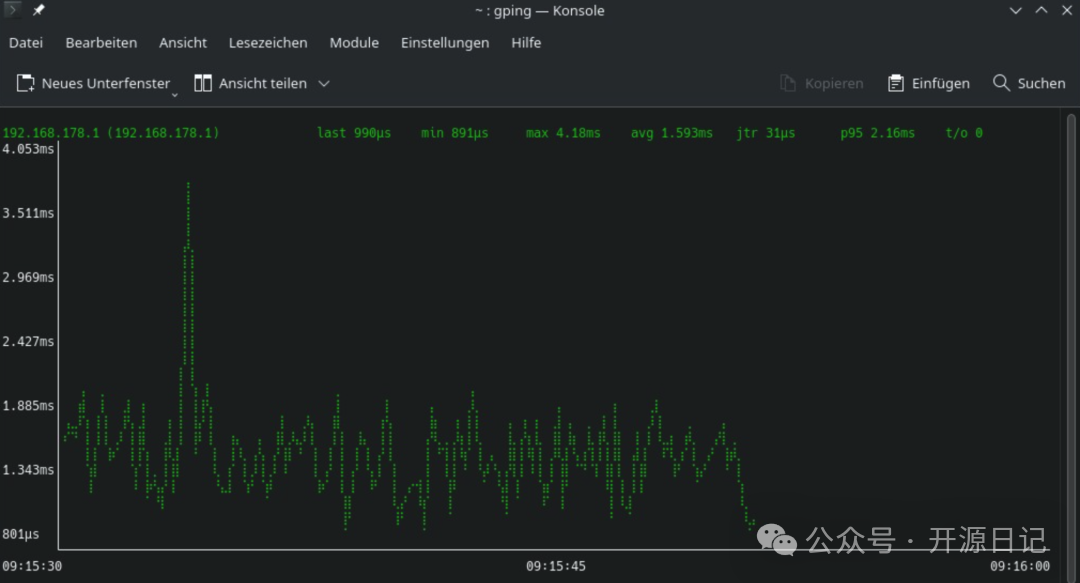Viewport: 1080px width, 583px height.
Task: Click the 'max 4.18ms' statistic
Action: 563,133
